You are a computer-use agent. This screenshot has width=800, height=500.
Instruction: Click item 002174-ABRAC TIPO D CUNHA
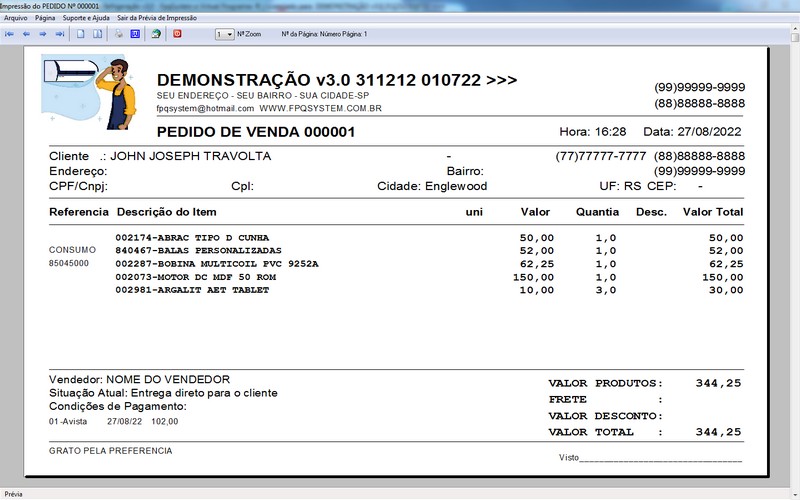[192, 238]
